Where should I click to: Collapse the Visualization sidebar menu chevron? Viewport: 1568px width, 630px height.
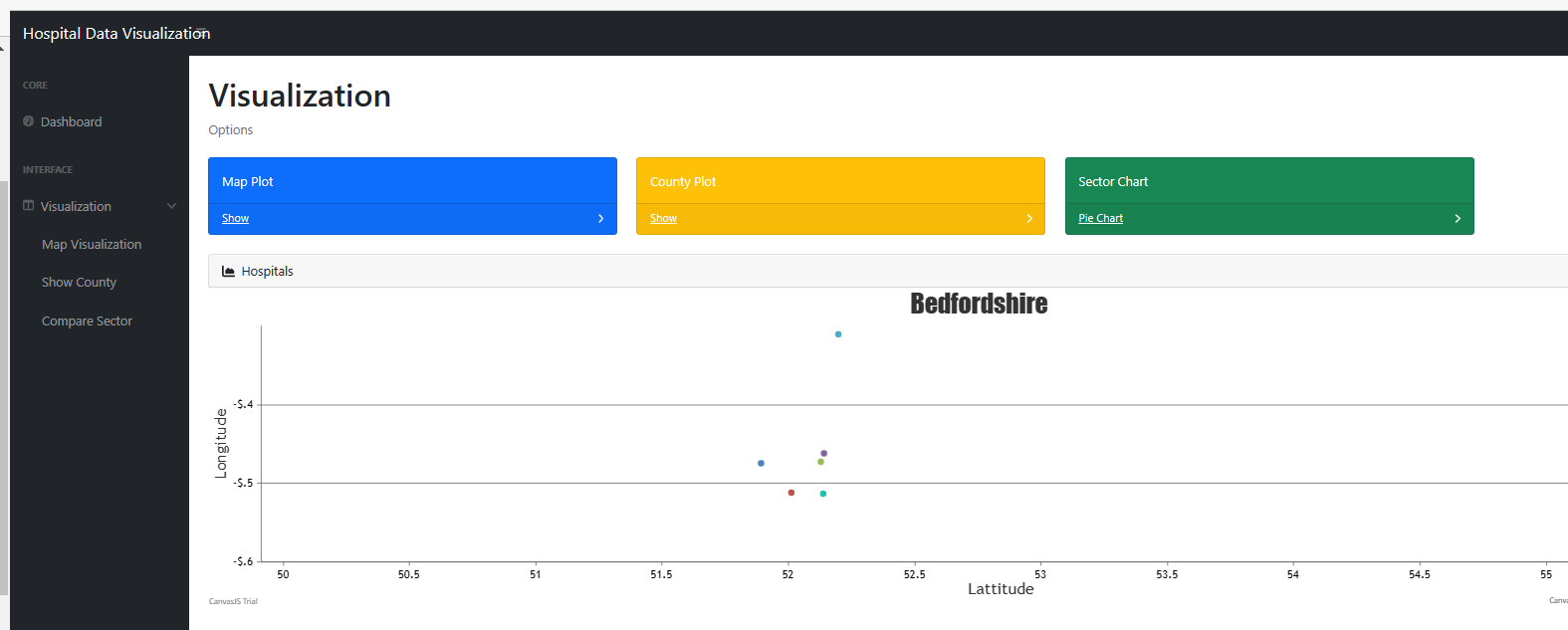click(x=172, y=206)
